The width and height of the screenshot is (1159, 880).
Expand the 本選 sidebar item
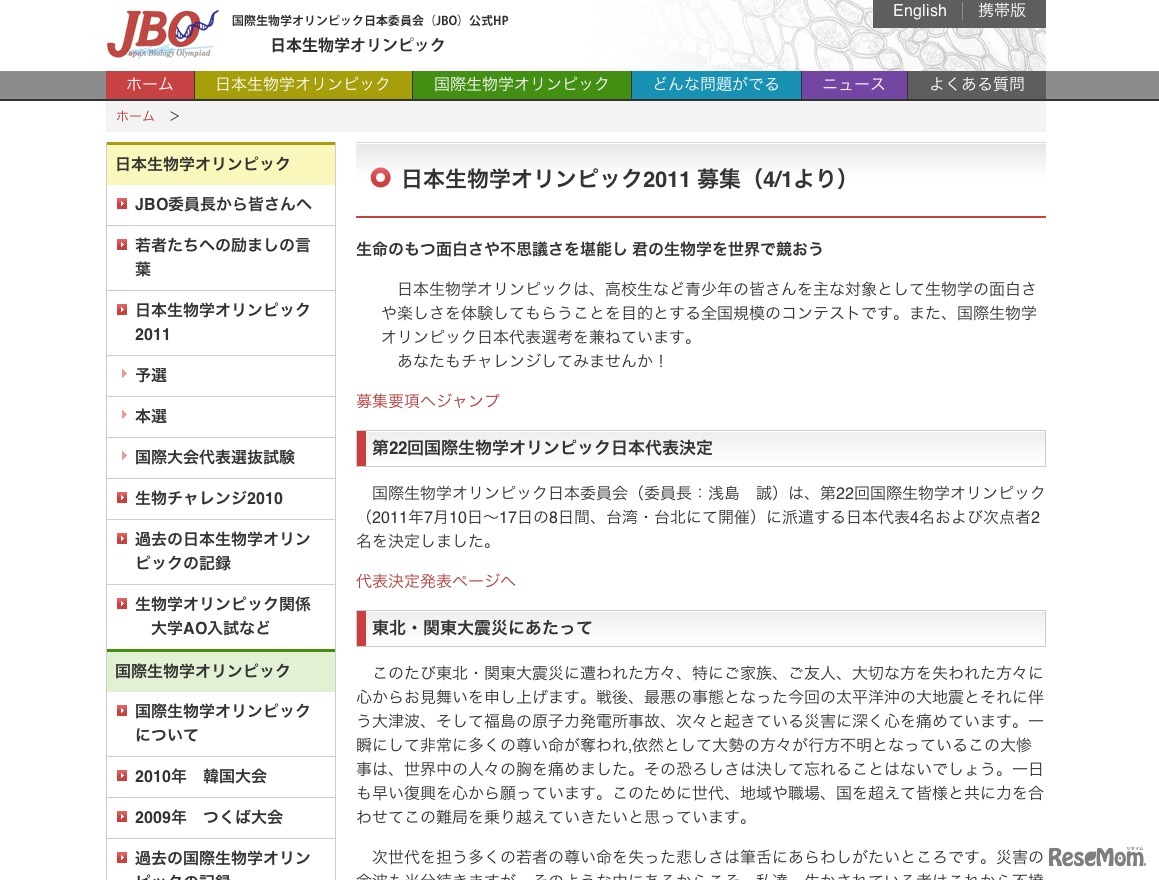150,416
